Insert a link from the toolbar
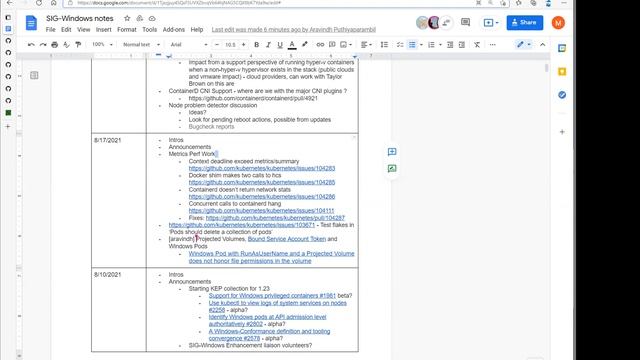The height and width of the screenshot is (360, 640). tap(320, 44)
